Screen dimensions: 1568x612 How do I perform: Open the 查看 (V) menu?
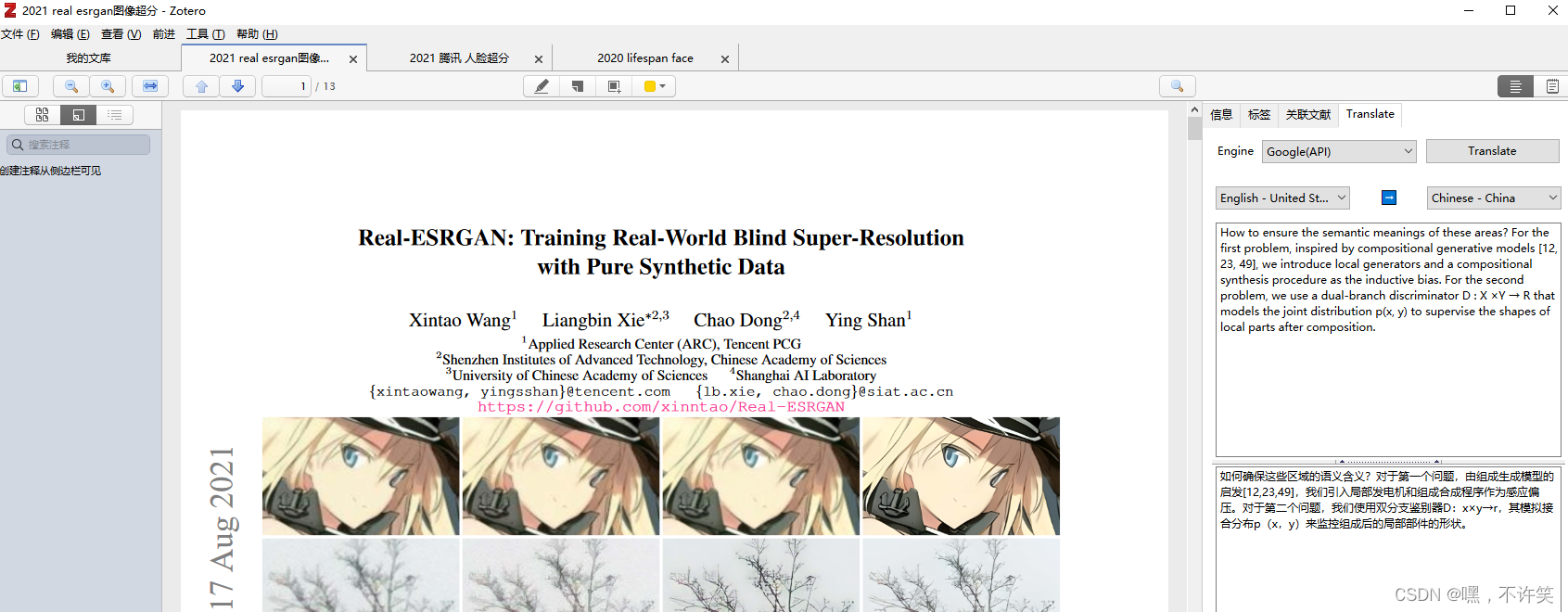[121, 34]
